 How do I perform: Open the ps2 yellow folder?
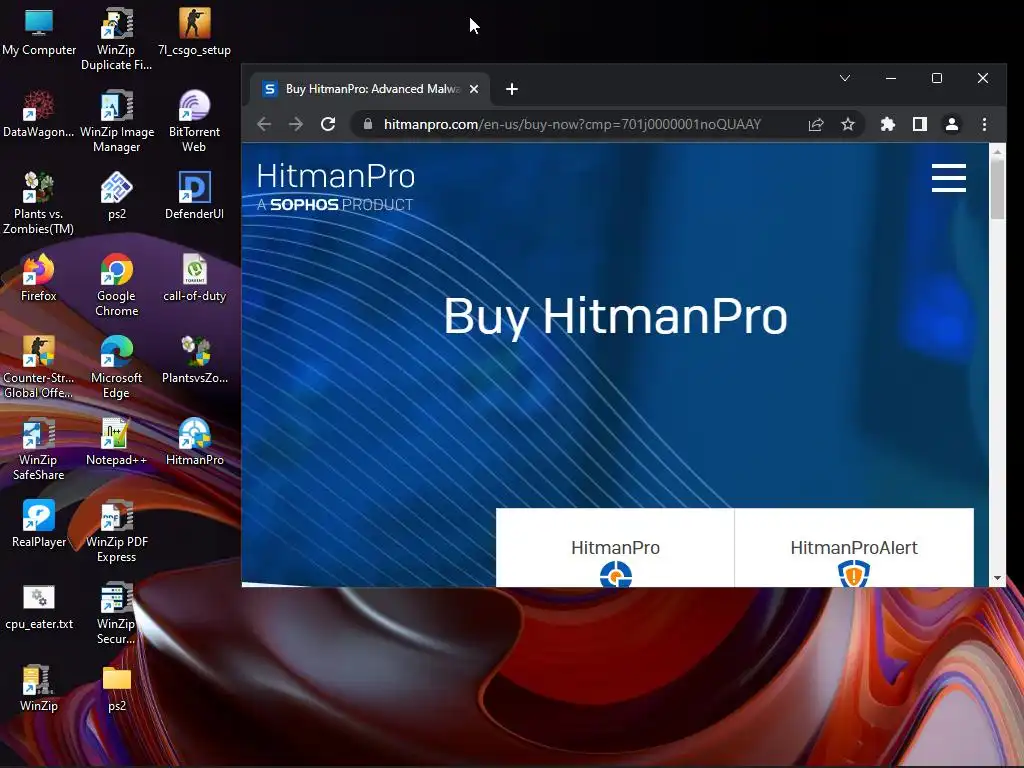coord(116,688)
